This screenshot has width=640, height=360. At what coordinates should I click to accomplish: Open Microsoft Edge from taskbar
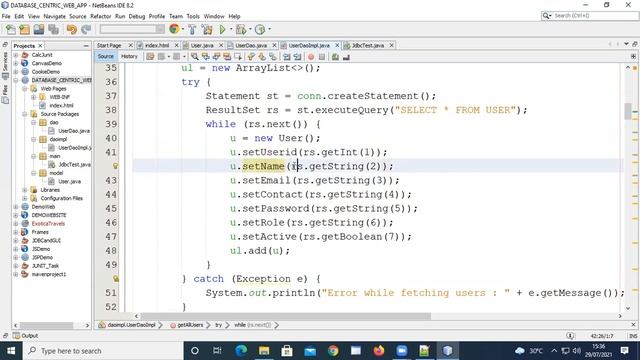coord(241,351)
